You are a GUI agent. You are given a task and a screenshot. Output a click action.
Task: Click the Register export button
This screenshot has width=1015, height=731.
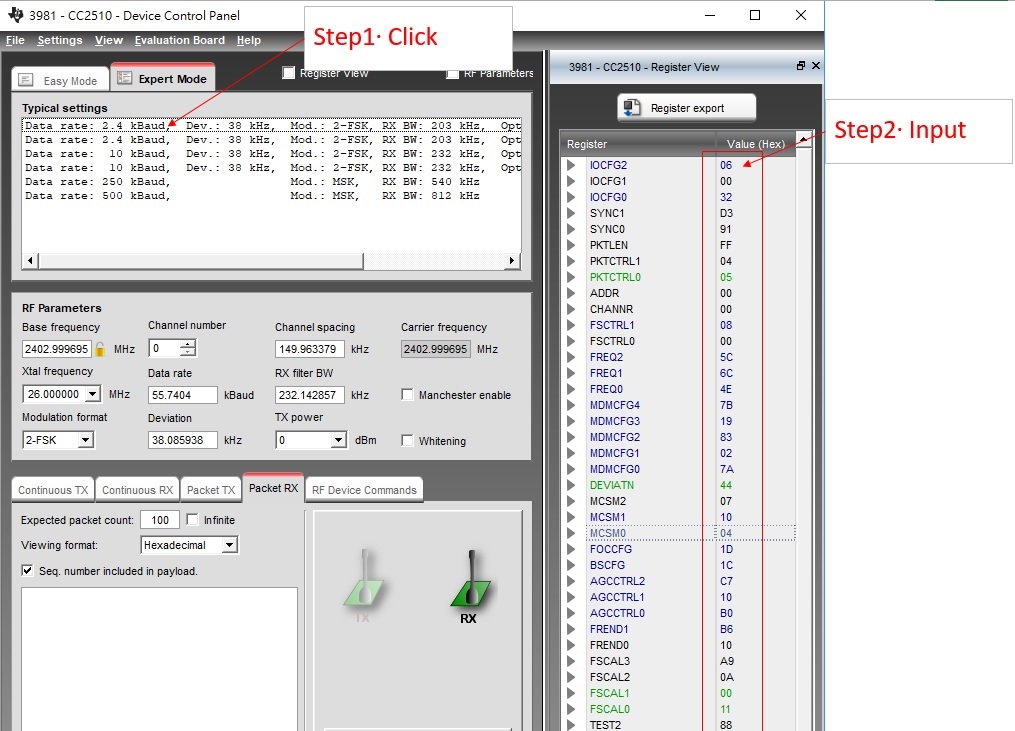point(687,107)
